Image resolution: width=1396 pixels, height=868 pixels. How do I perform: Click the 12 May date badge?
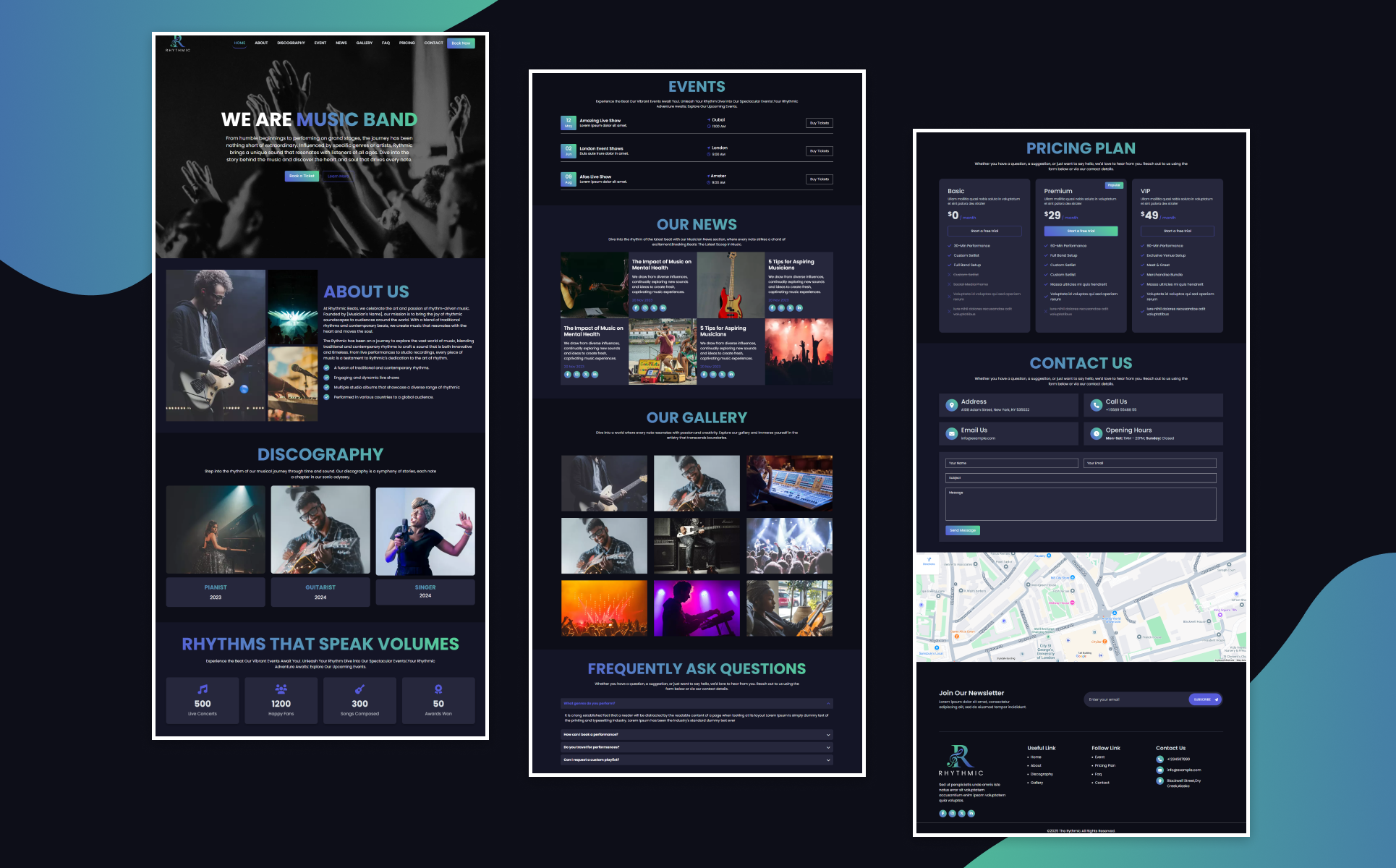click(x=569, y=123)
